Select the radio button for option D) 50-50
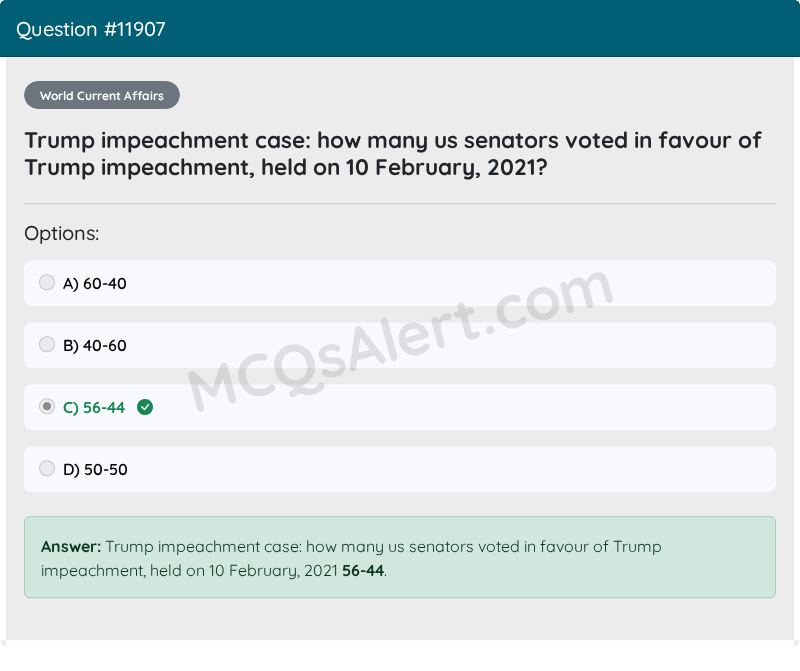This screenshot has height=671, width=800. coord(47,468)
